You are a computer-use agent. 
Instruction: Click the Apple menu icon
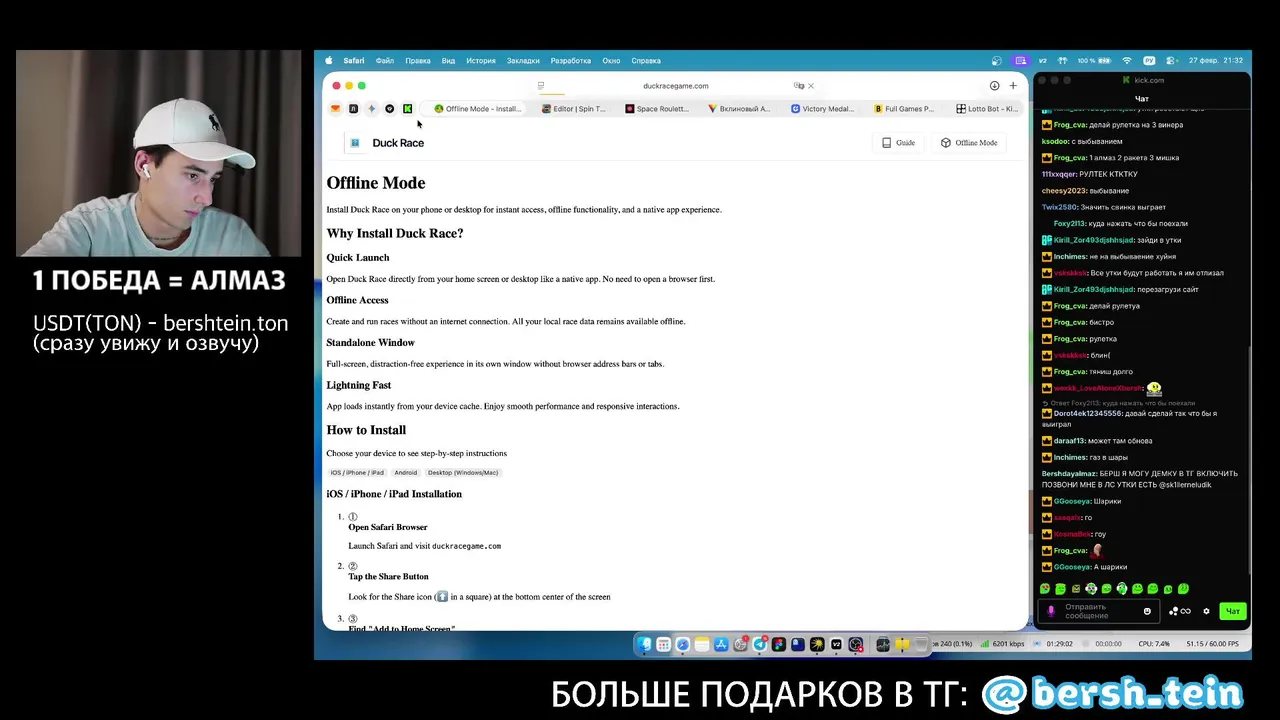tap(327, 60)
